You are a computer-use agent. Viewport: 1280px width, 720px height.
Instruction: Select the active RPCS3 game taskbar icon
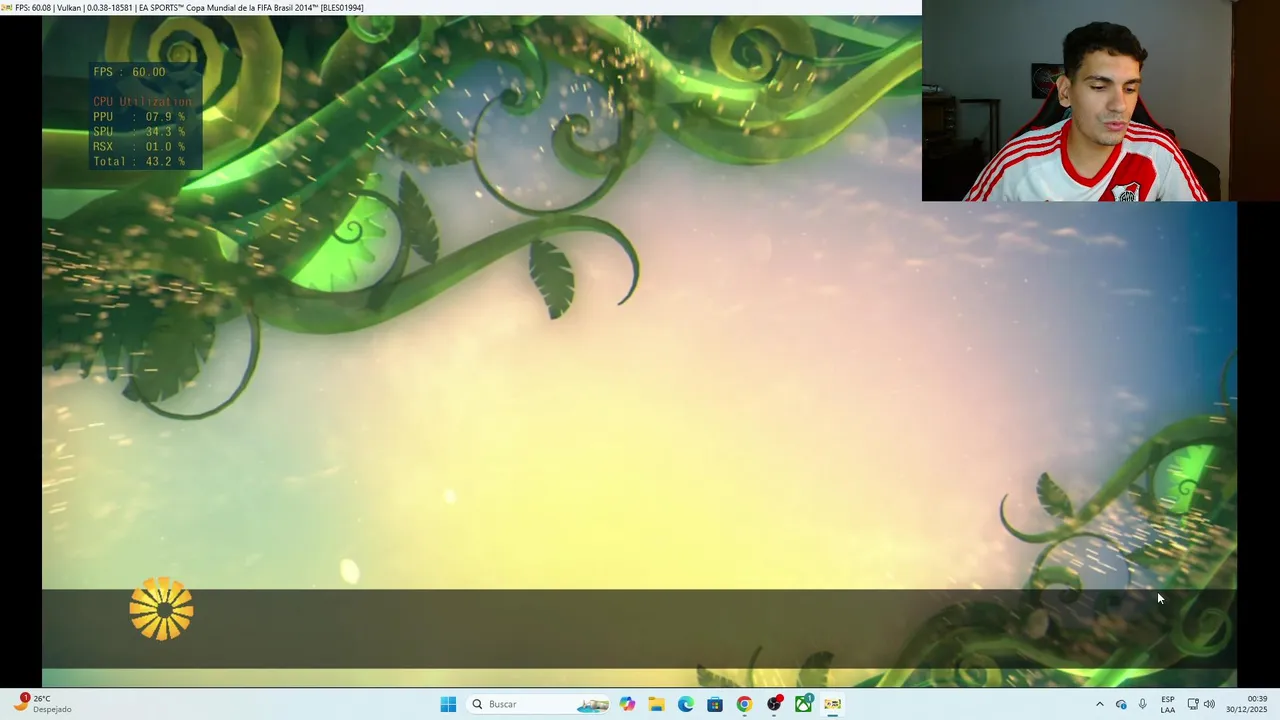[x=832, y=704]
